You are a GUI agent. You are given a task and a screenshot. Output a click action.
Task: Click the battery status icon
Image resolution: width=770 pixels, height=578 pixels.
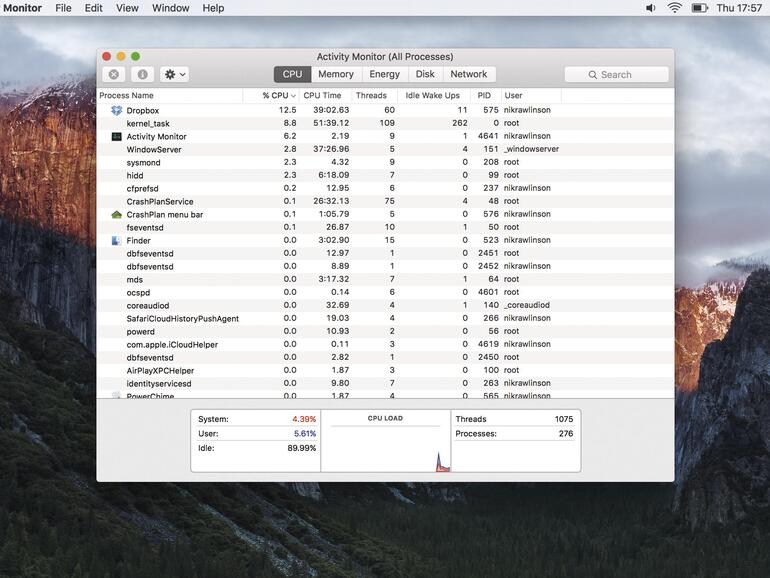pyautogui.click(x=699, y=8)
